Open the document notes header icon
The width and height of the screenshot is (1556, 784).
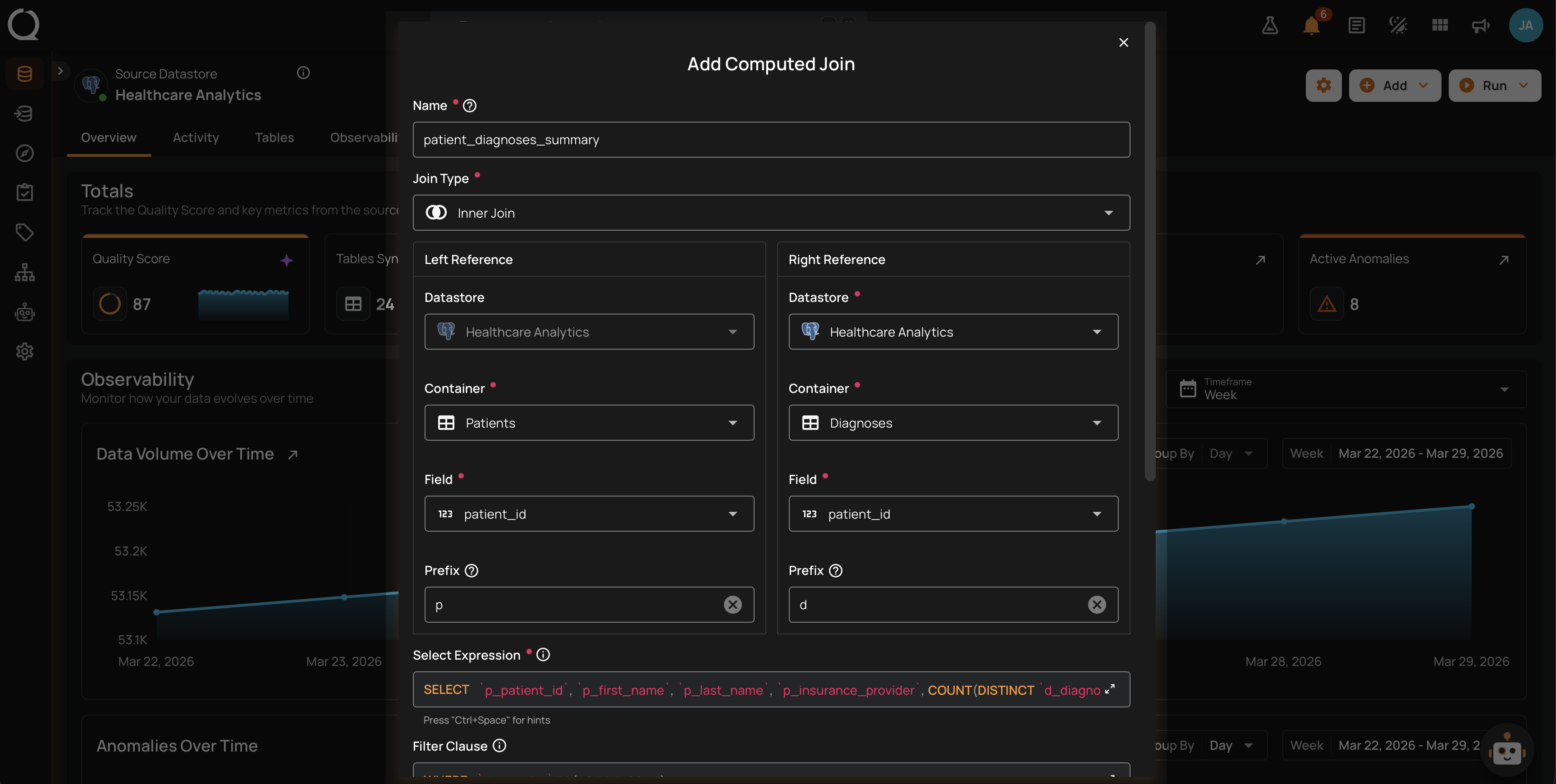click(1356, 25)
